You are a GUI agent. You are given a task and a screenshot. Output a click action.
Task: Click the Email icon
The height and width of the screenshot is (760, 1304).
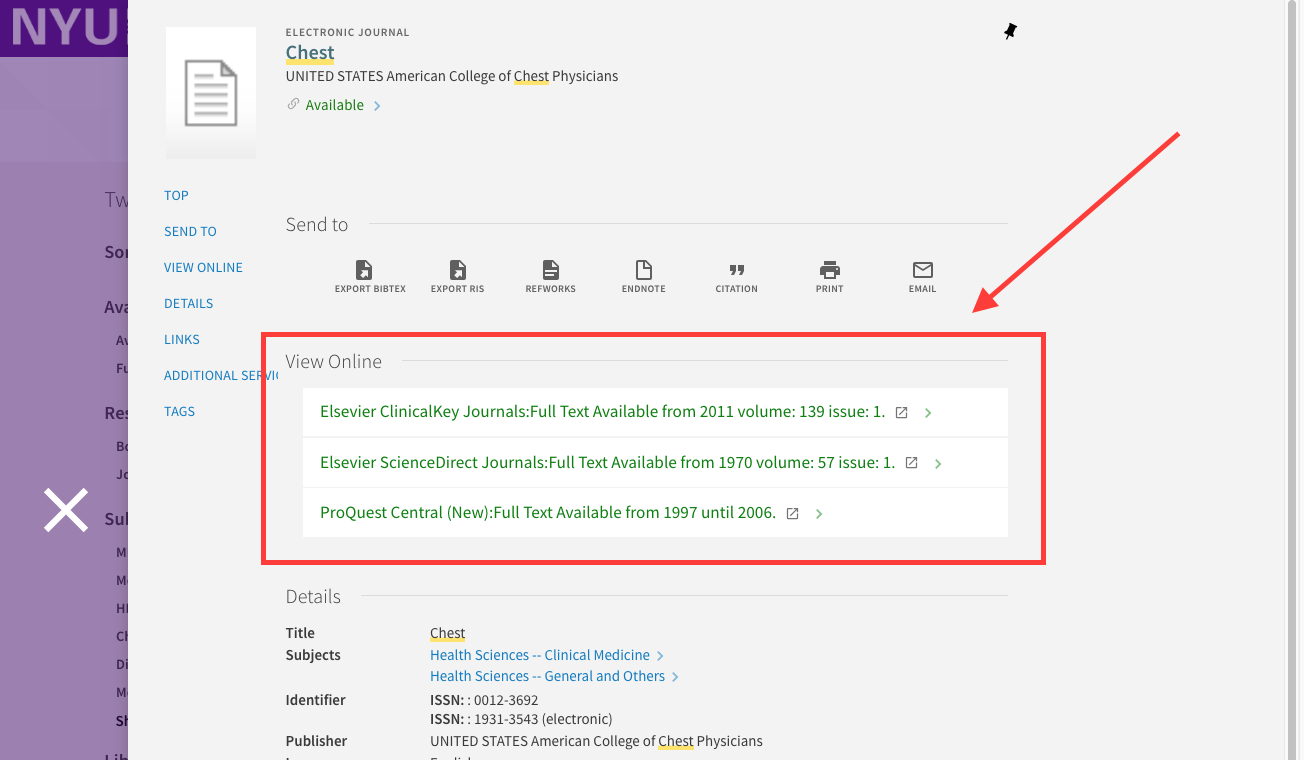click(x=923, y=270)
